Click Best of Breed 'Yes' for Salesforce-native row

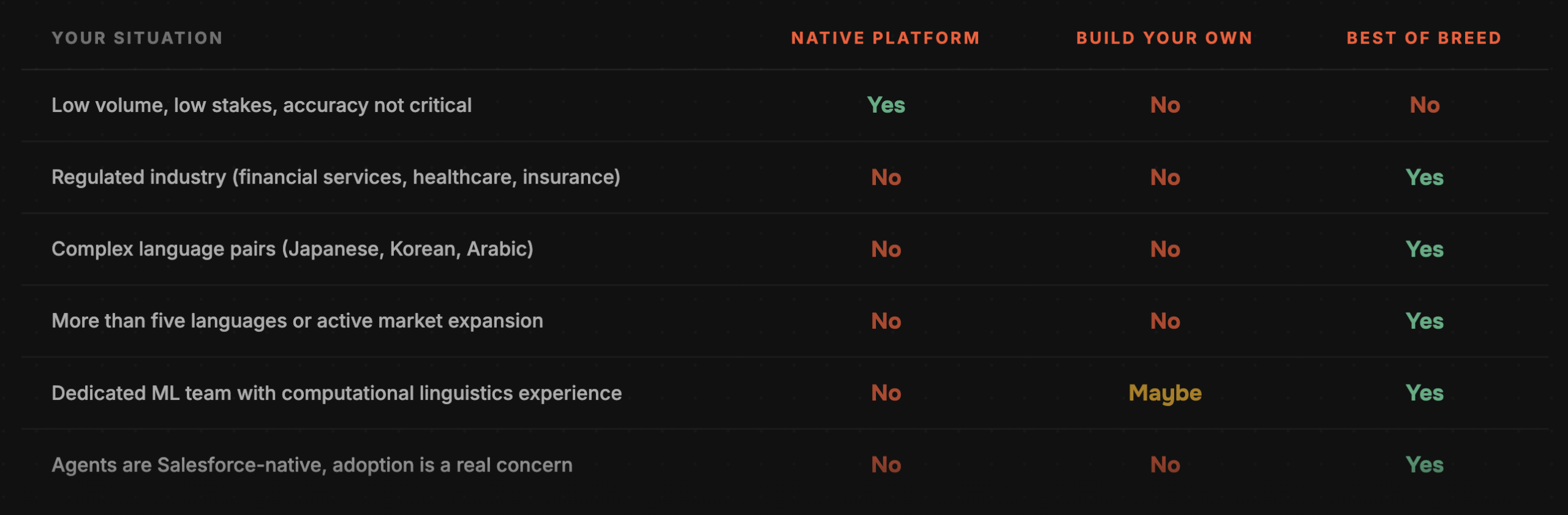pos(1425,465)
